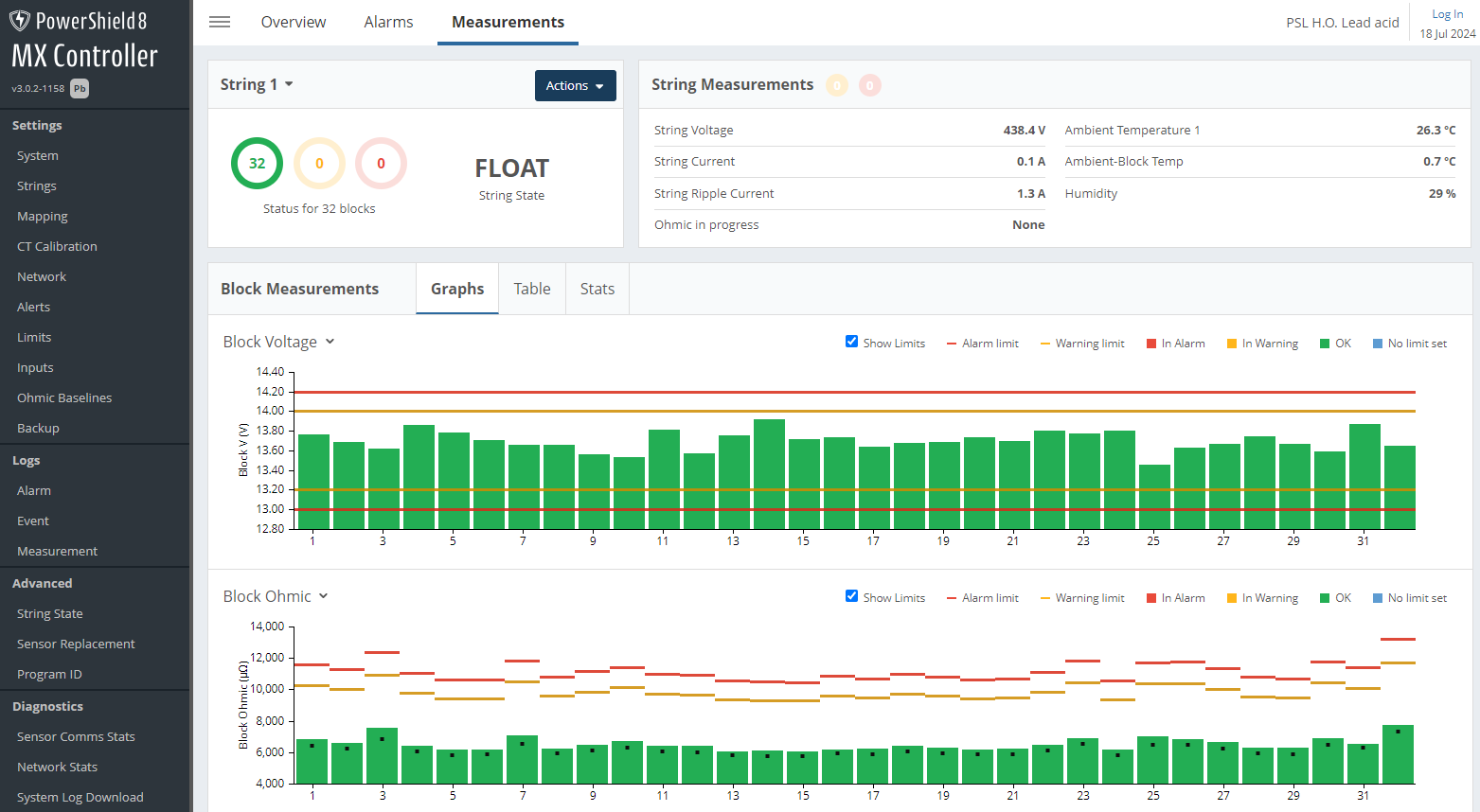The image size is (1480, 812).
Task: Open the hamburger navigation menu
Action: 220,22
